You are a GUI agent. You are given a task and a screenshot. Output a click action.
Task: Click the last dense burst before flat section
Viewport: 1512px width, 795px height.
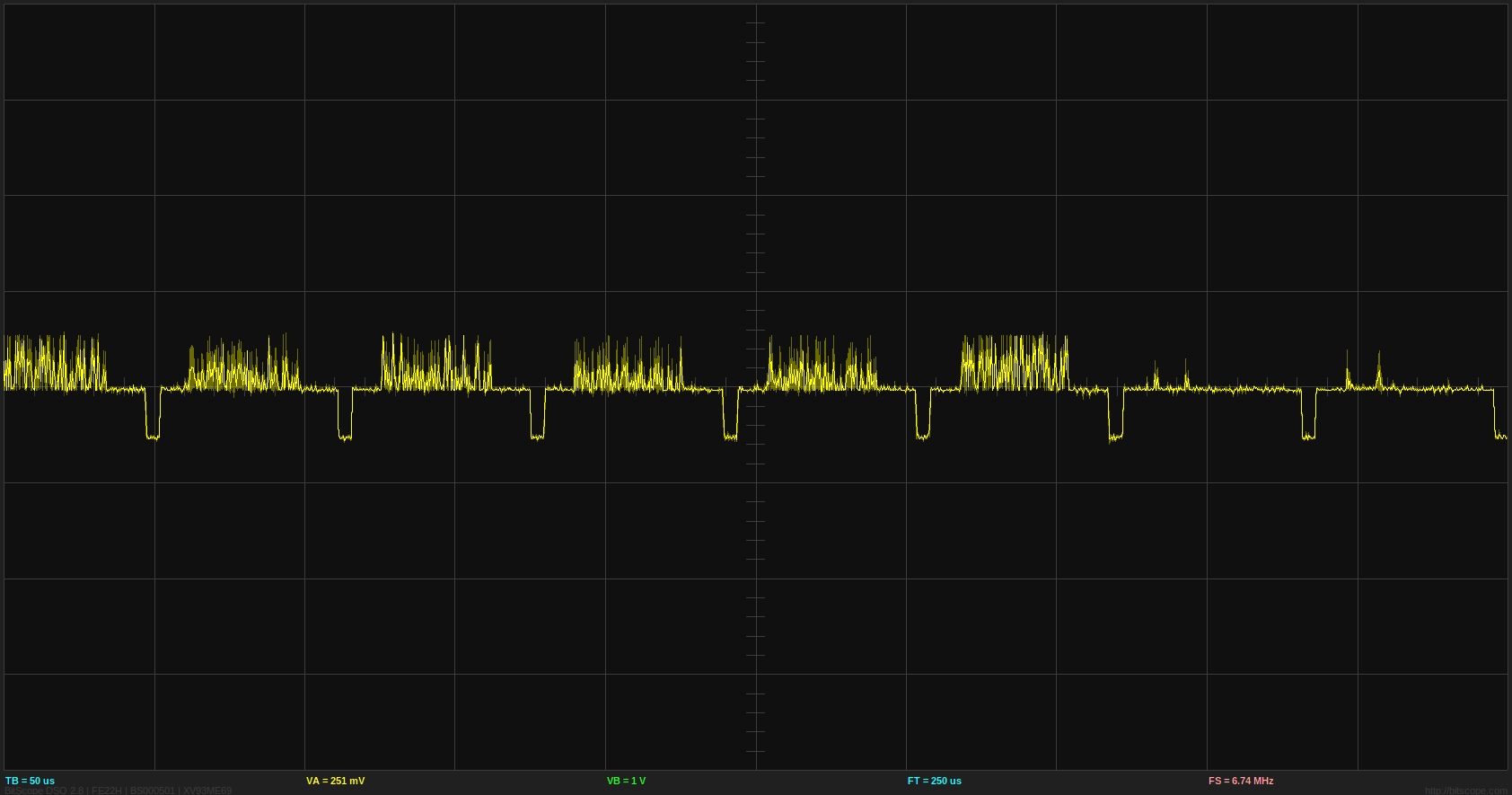tap(1015, 364)
